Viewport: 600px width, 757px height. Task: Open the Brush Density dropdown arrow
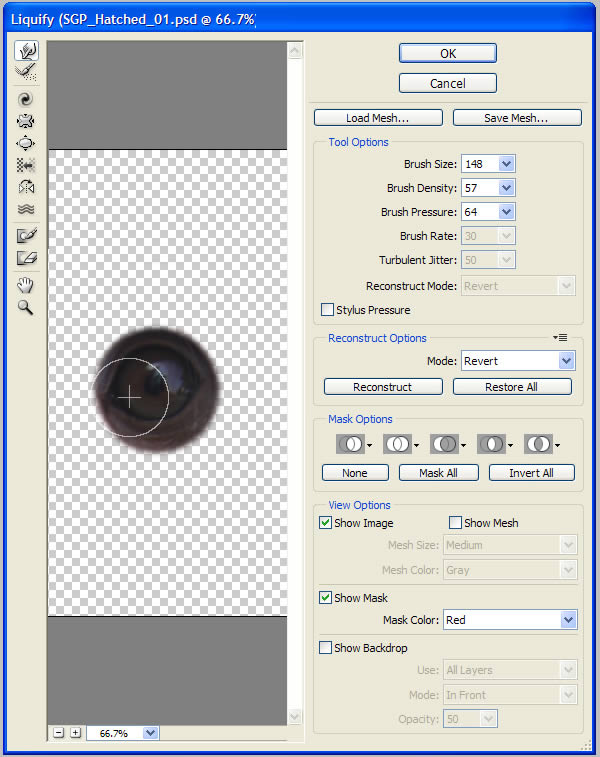[506, 188]
